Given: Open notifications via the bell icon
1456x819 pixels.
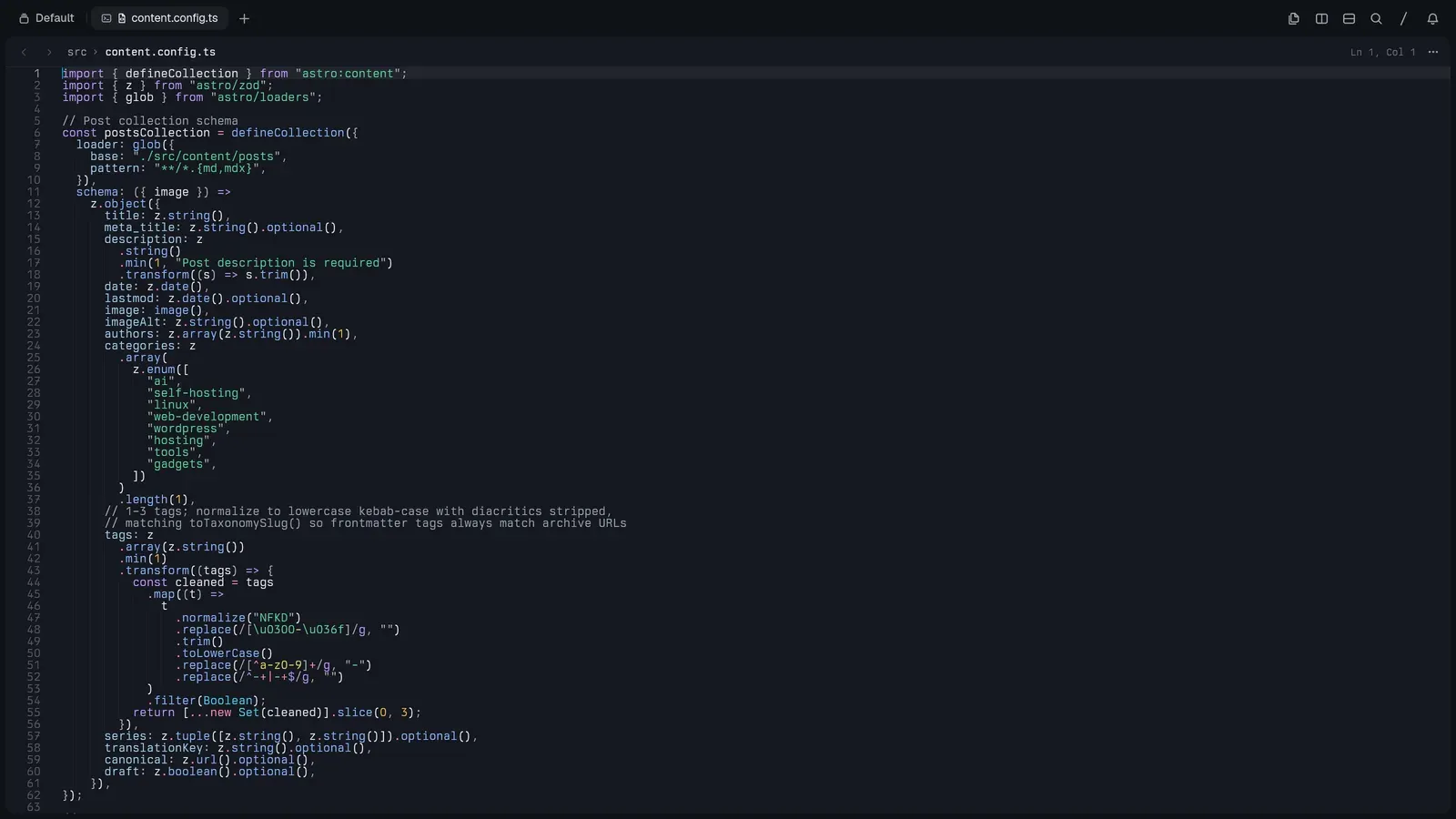Looking at the screenshot, I should 1432,18.
